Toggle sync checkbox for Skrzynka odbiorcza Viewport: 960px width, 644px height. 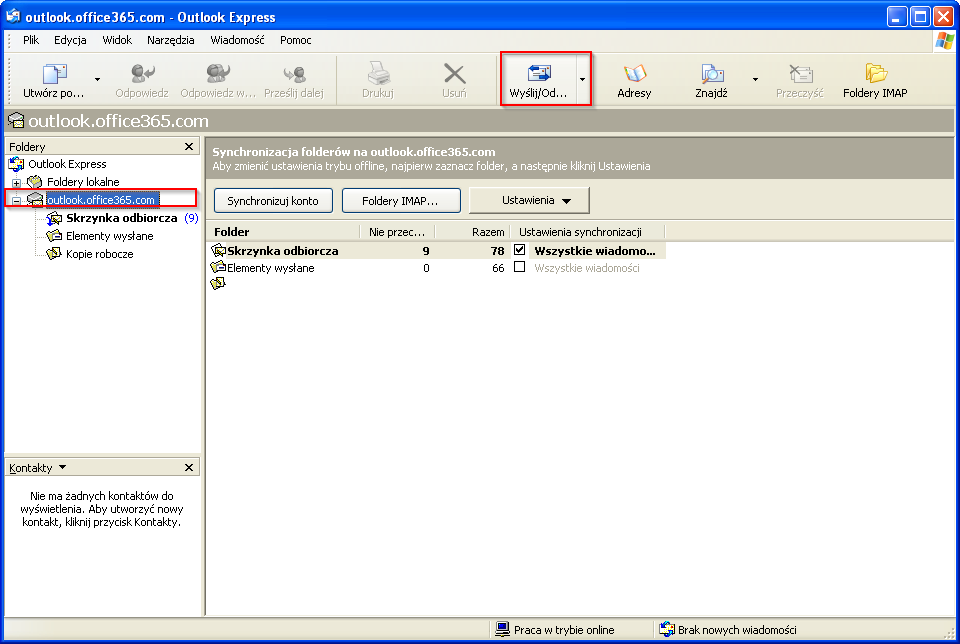point(520,250)
